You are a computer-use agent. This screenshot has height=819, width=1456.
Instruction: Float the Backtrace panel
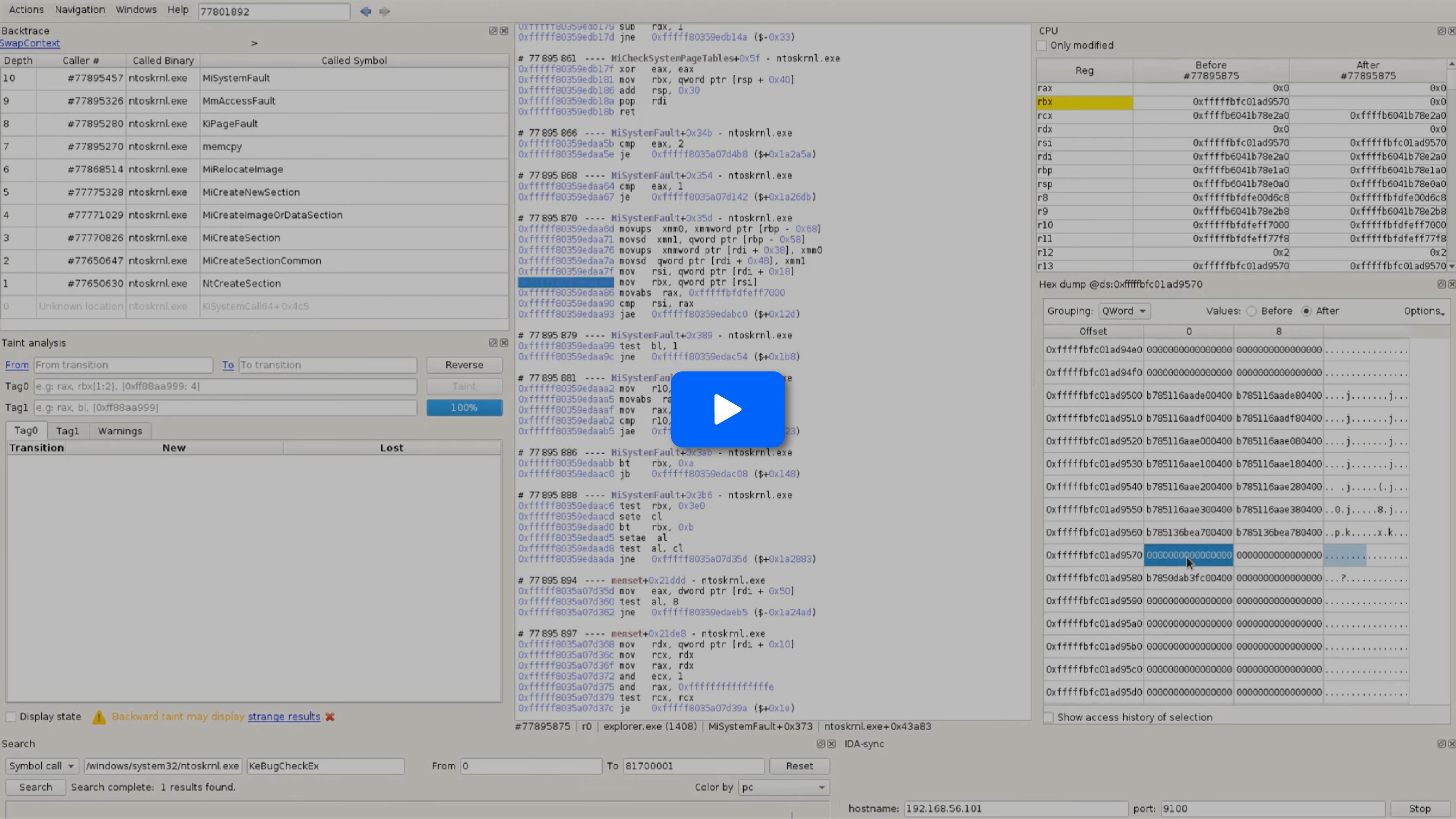click(493, 31)
